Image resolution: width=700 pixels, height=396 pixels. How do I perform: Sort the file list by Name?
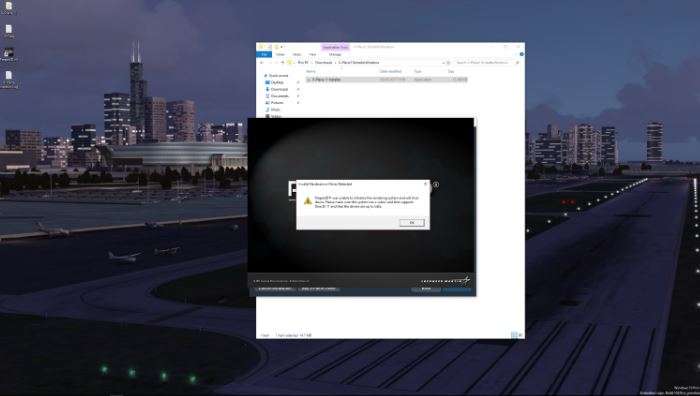pos(311,71)
